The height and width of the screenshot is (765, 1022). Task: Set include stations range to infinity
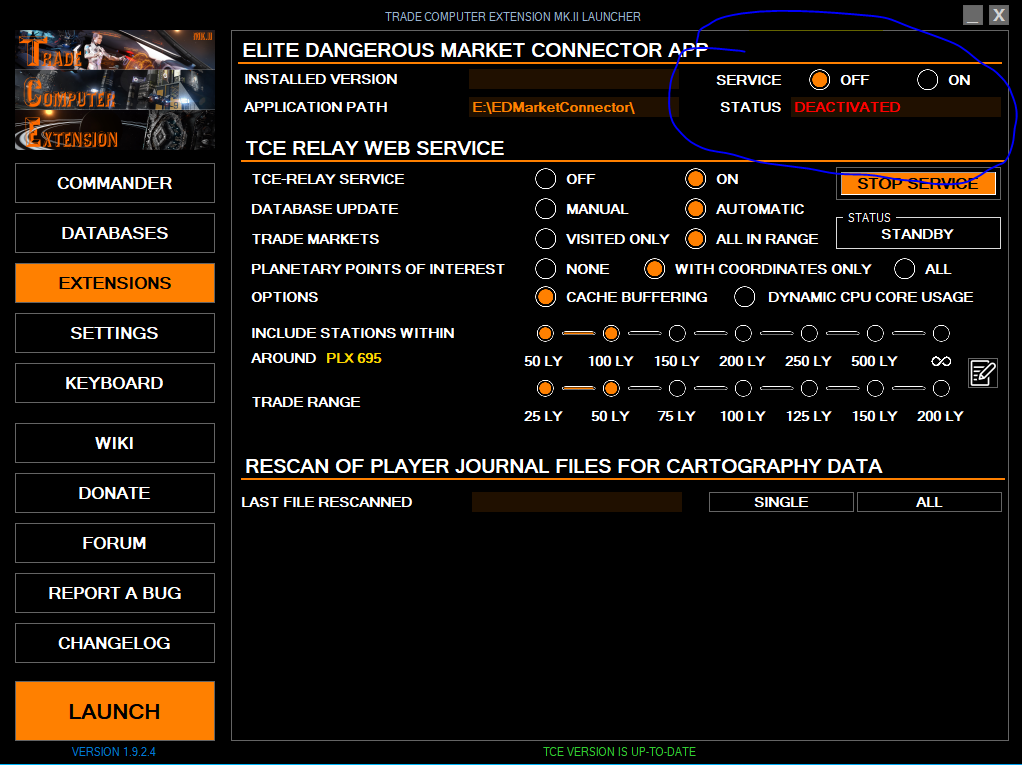[941, 334]
